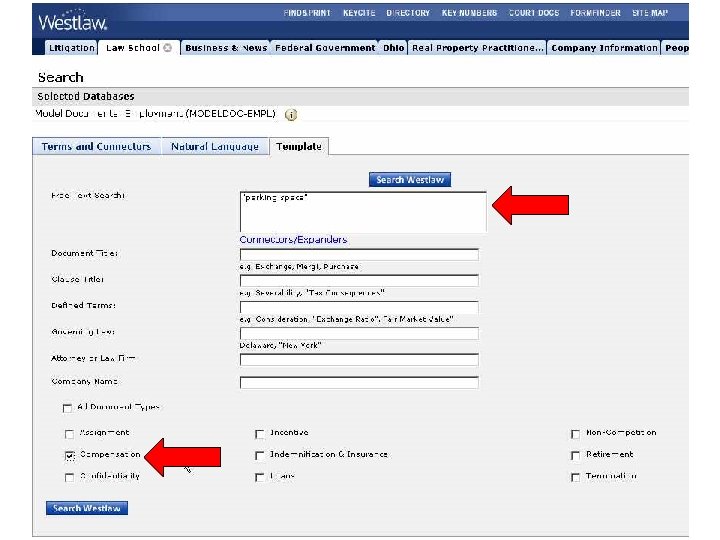Screen dimensions: 720x540
Task: Click the Governing Law input field
Action: (359, 333)
